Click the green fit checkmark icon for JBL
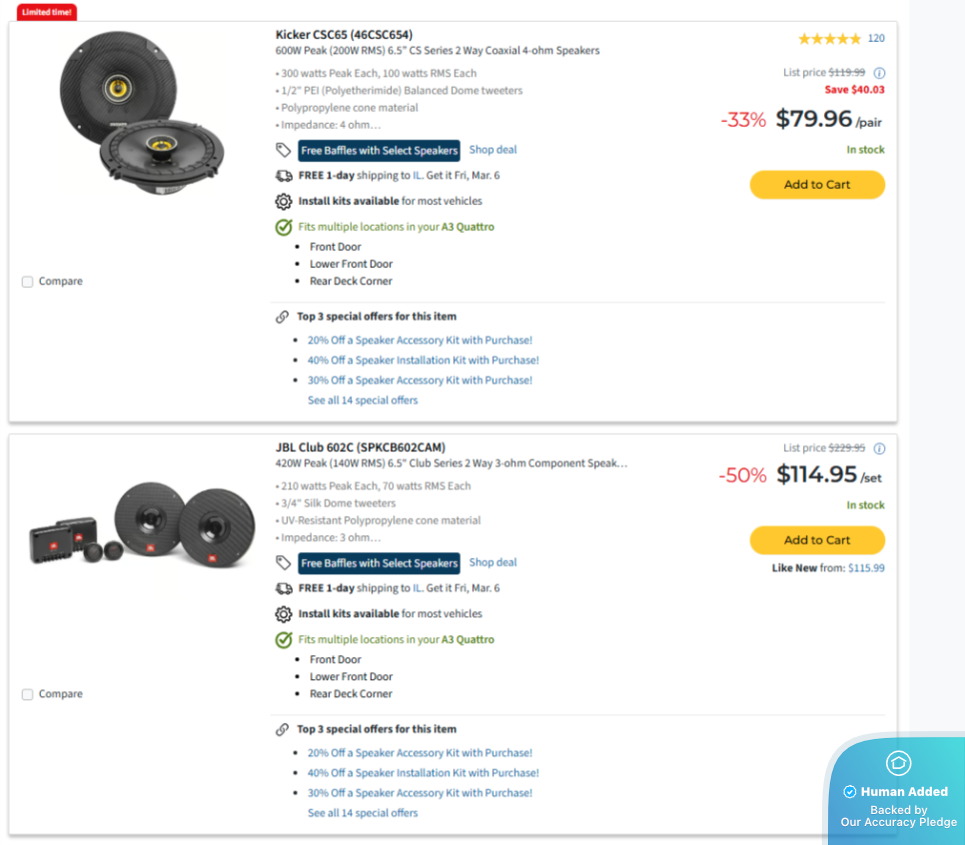Viewport: 965px width, 845px height. coord(283,640)
